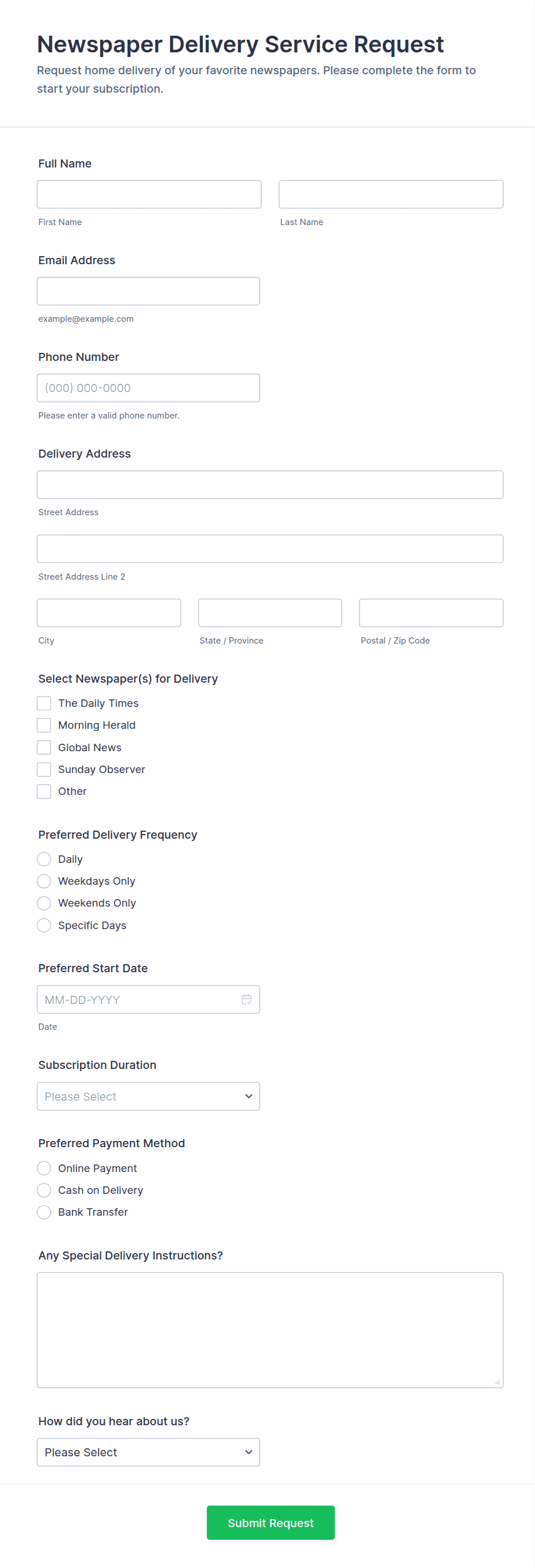The width and height of the screenshot is (535, 1568).
Task: Choose Cash on Delivery payment
Action: 44,1190
